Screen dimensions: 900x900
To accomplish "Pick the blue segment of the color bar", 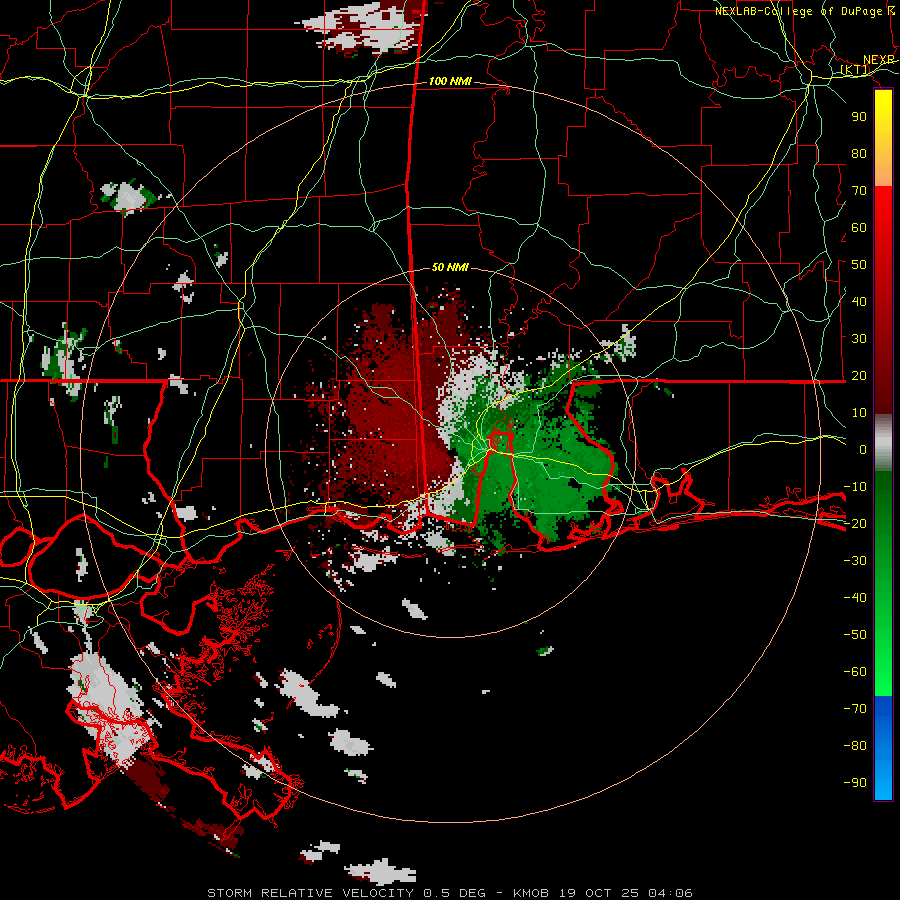I will pyautogui.click(x=883, y=747).
